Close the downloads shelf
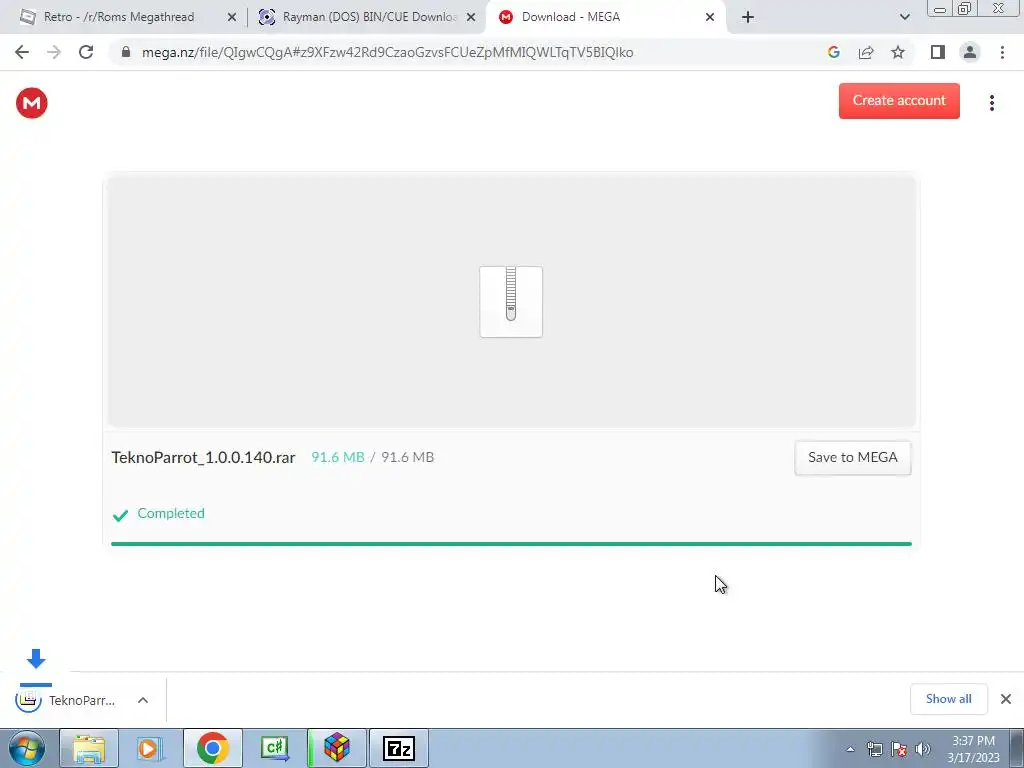The width and height of the screenshot is (1024, 768). coord(1006,699)
